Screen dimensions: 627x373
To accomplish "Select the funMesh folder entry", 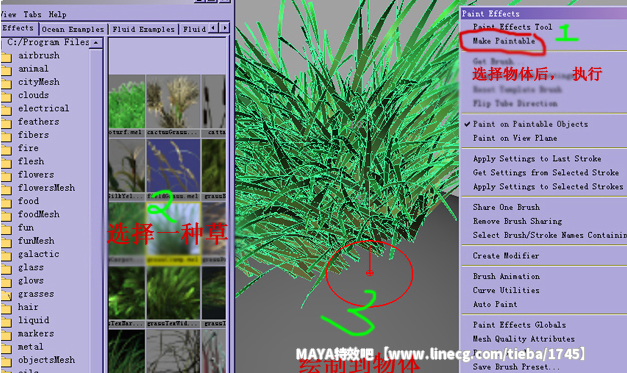I will click(36, 241).
